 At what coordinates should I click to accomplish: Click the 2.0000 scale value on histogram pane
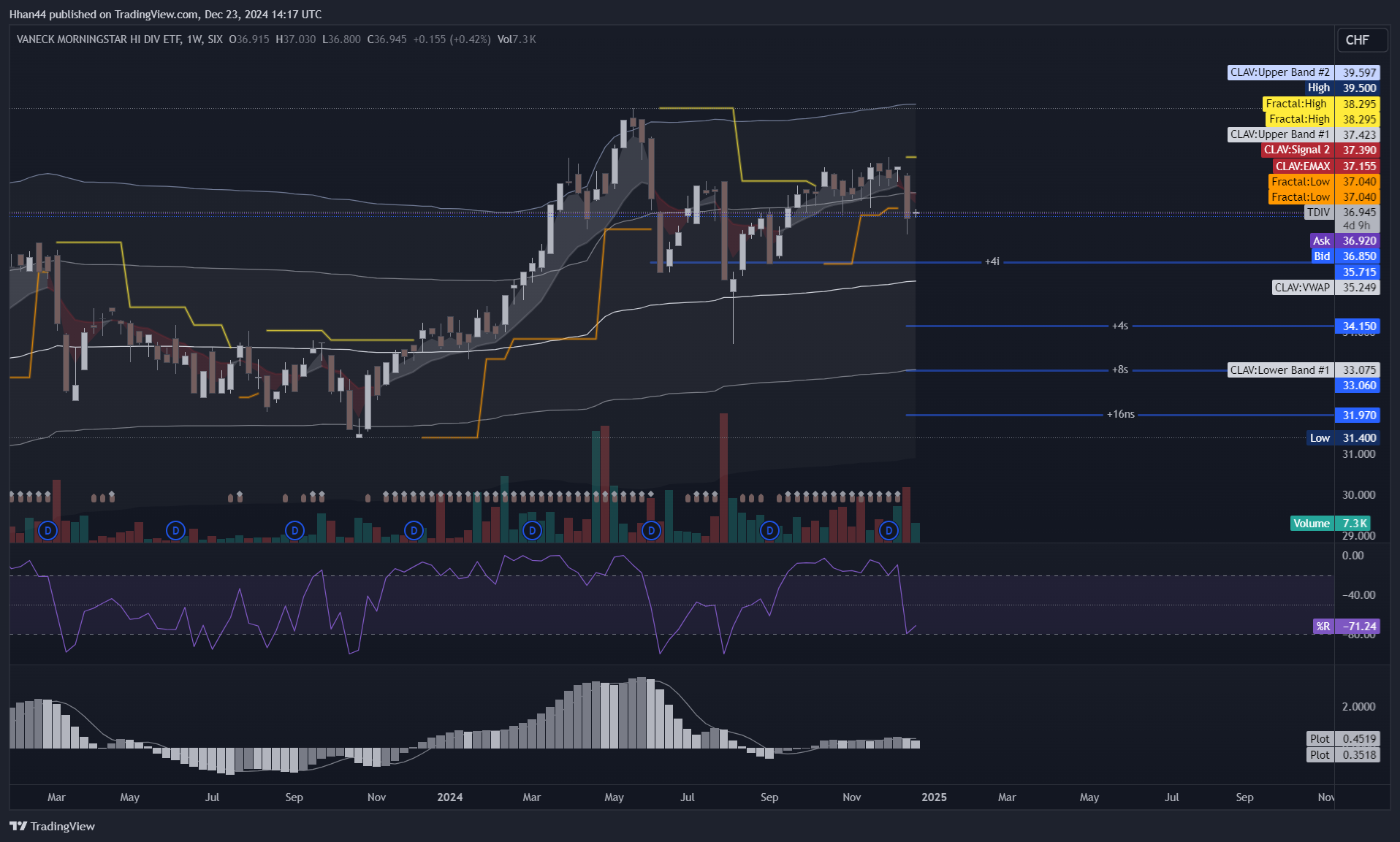coord(1358,706)
